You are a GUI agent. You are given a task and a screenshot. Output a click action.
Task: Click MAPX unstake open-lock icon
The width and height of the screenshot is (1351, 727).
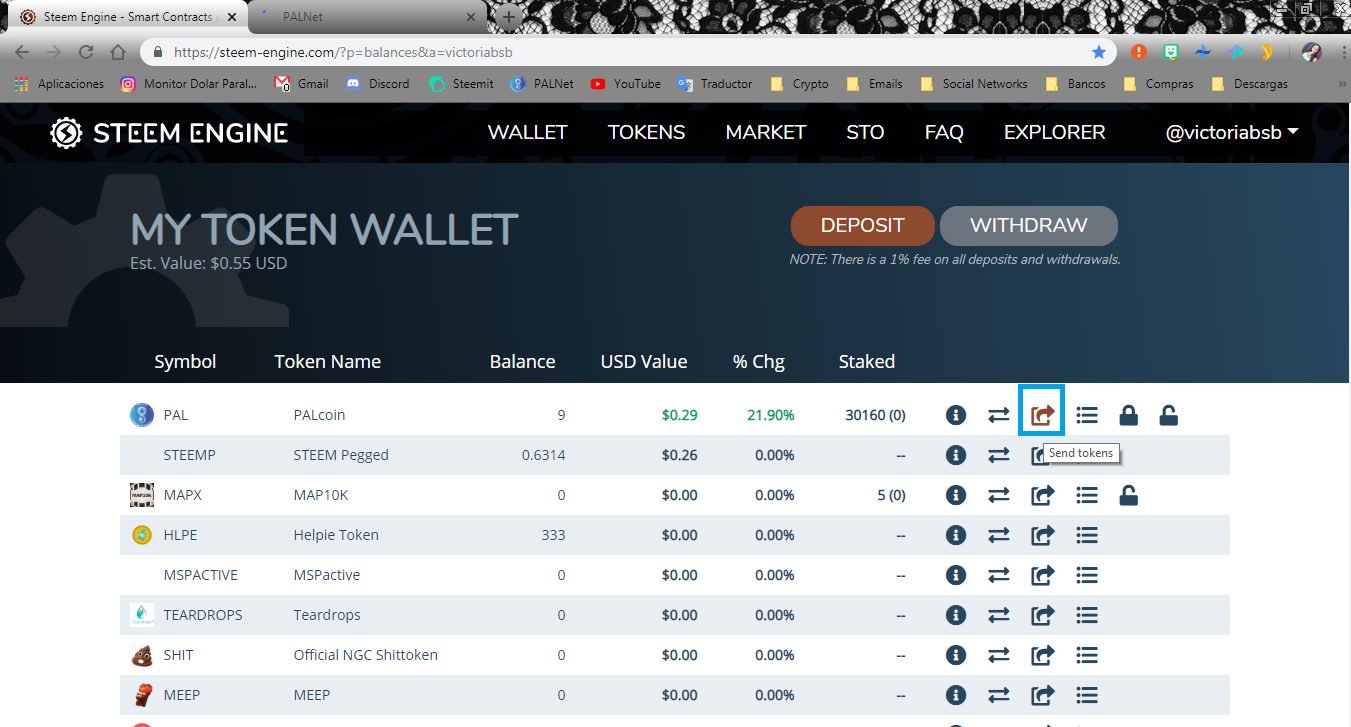pos(1128,495)
